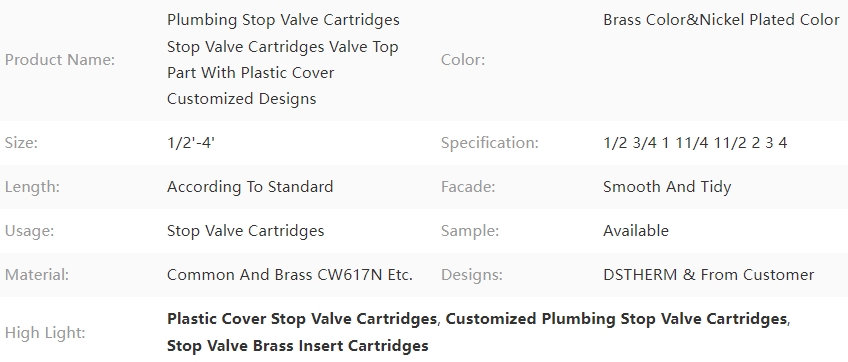Click the Color label

pos(463,60)
